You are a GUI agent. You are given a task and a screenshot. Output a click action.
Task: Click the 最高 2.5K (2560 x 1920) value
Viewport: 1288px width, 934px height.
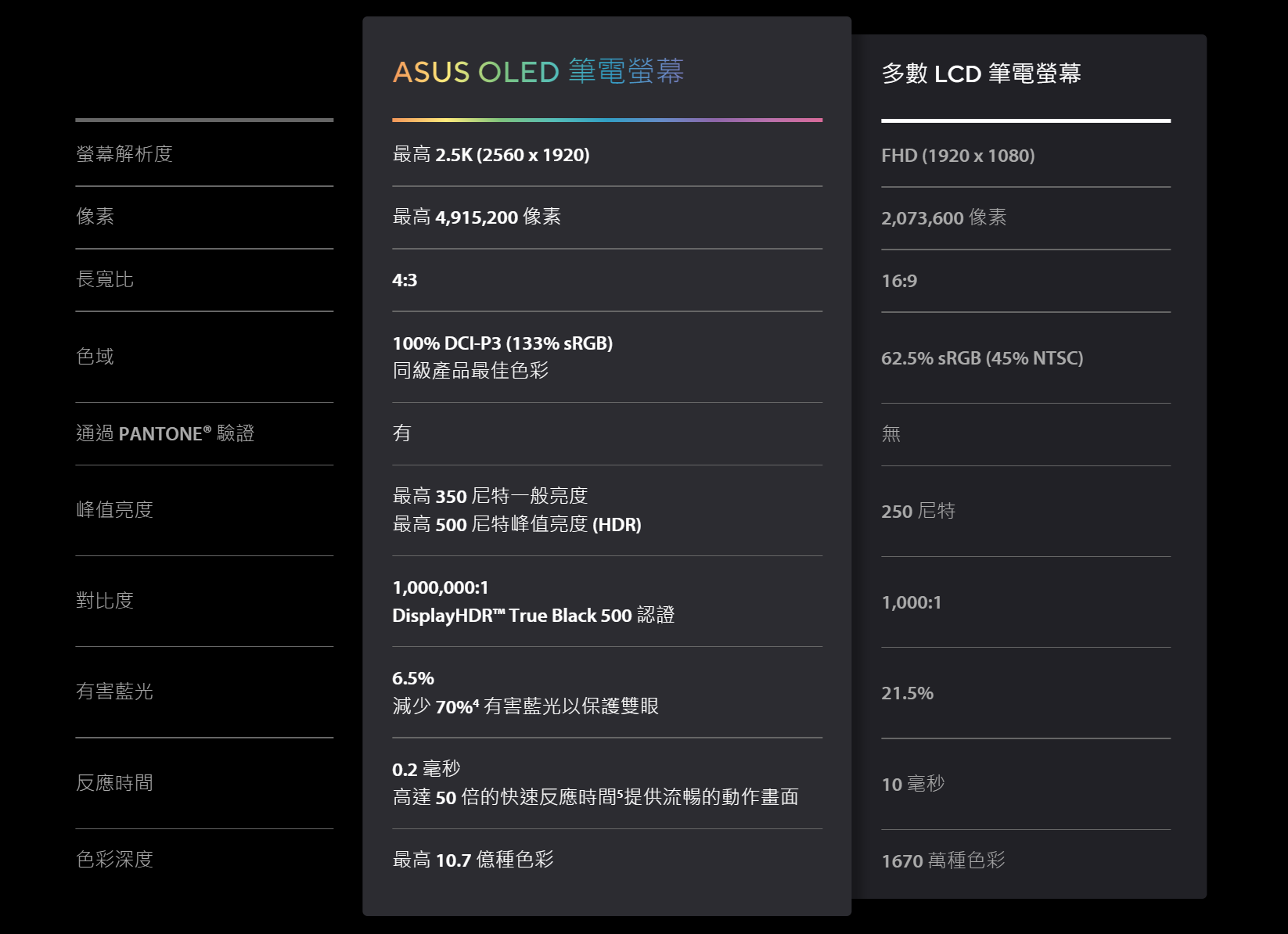[x=491, y=155]
